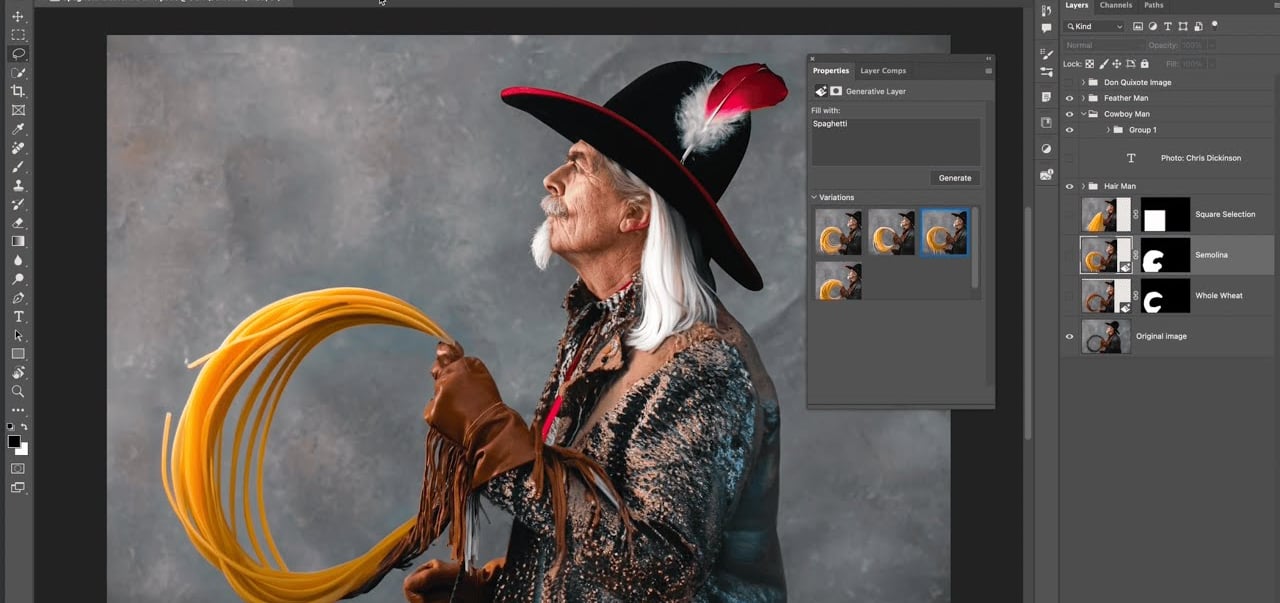
Task: Click the background color swatch
Action: point(23,450)
